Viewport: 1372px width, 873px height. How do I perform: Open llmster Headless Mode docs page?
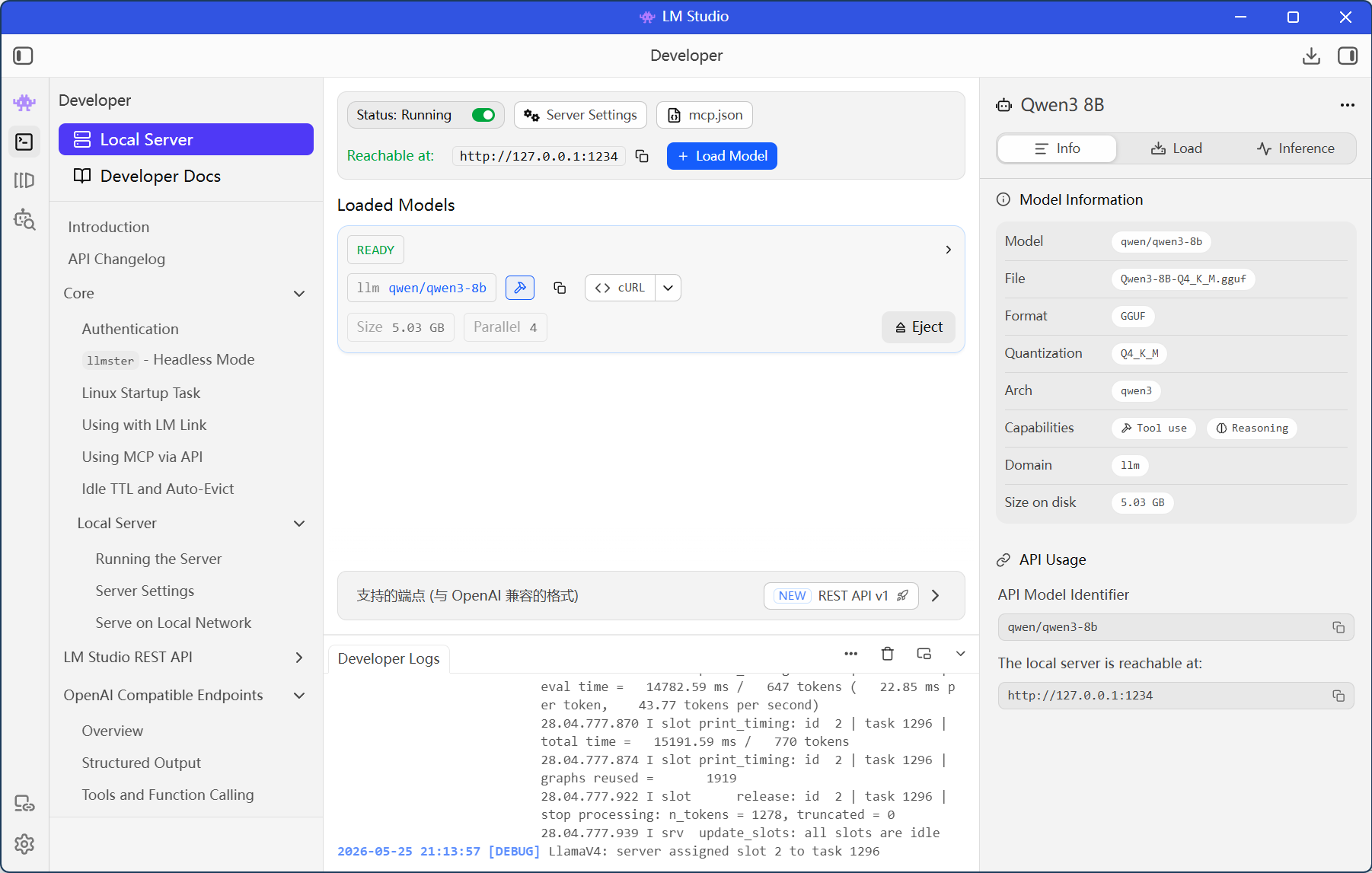[168, 359]
